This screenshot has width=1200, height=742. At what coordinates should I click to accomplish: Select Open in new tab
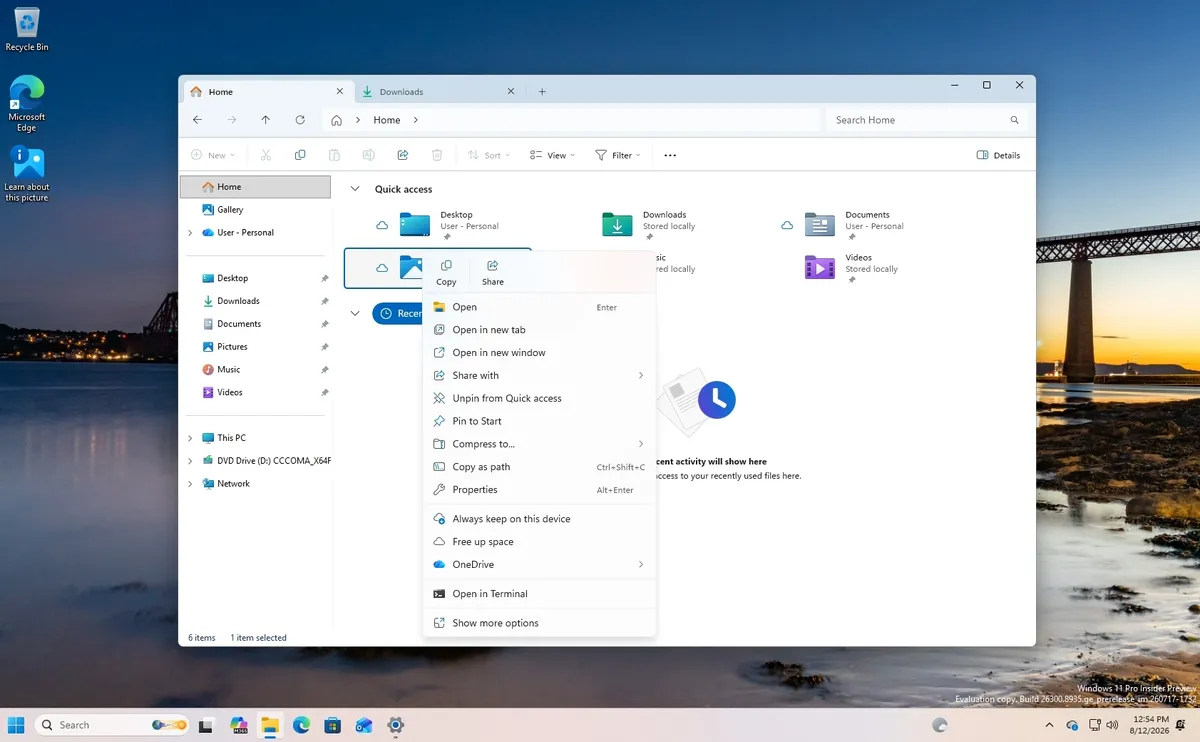(540, 330)
